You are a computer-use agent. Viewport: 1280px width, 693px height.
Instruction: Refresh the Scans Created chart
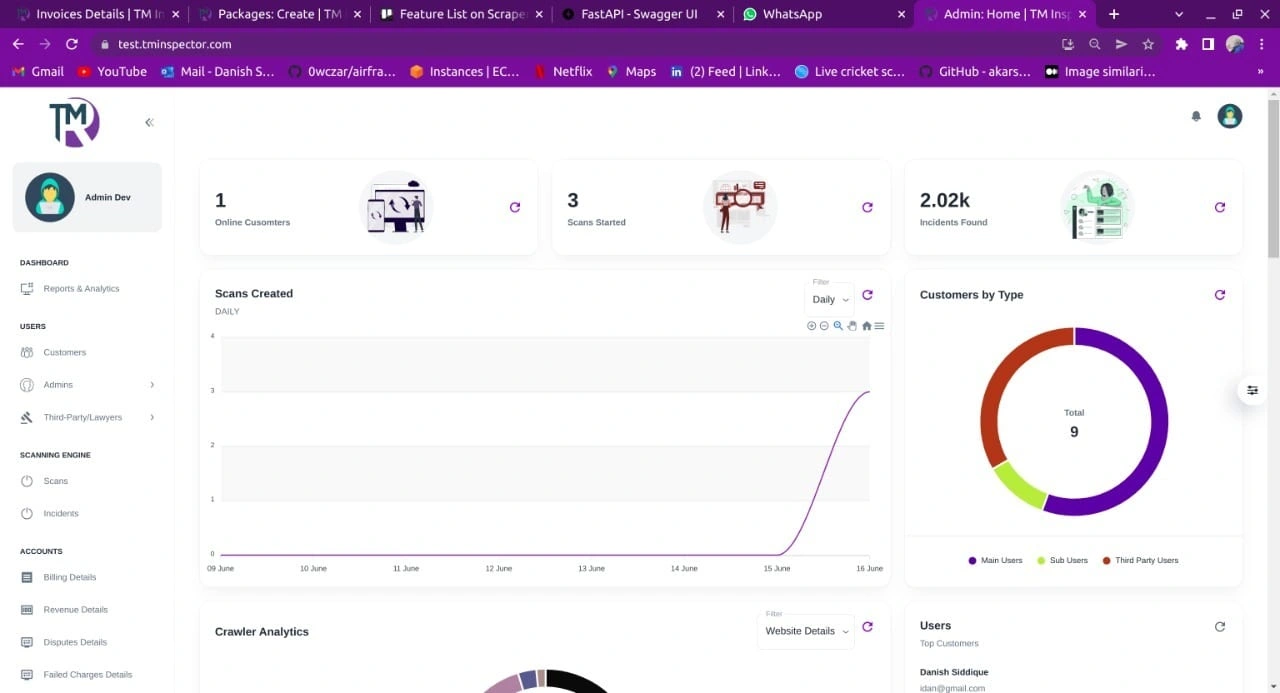point(867,295)
